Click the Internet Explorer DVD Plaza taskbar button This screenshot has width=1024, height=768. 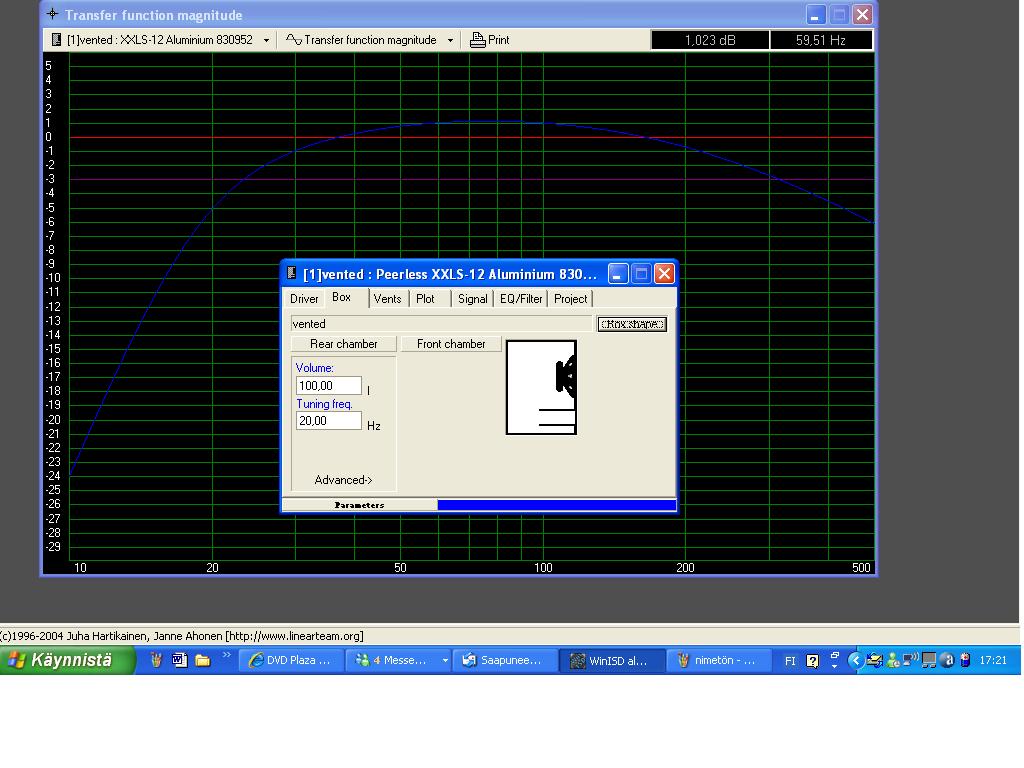(x=290, y=660)
